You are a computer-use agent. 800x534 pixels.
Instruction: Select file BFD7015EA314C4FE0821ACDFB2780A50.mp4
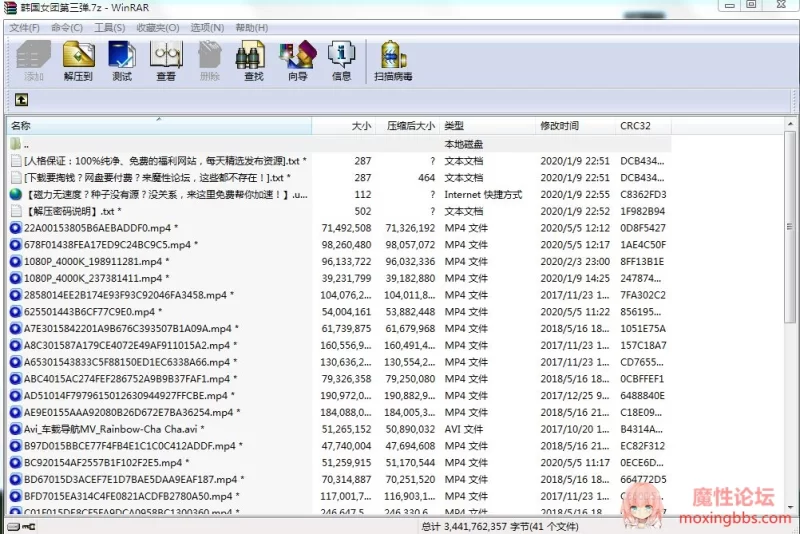(x=132, y=496)
